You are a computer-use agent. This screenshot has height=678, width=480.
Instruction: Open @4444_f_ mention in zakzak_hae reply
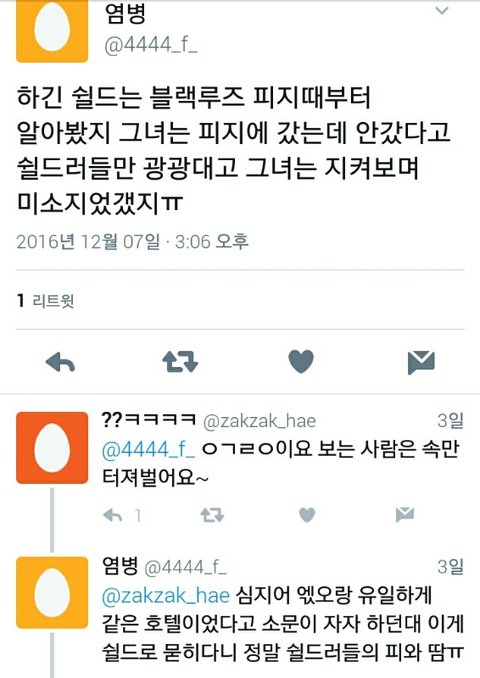[148, 449]
